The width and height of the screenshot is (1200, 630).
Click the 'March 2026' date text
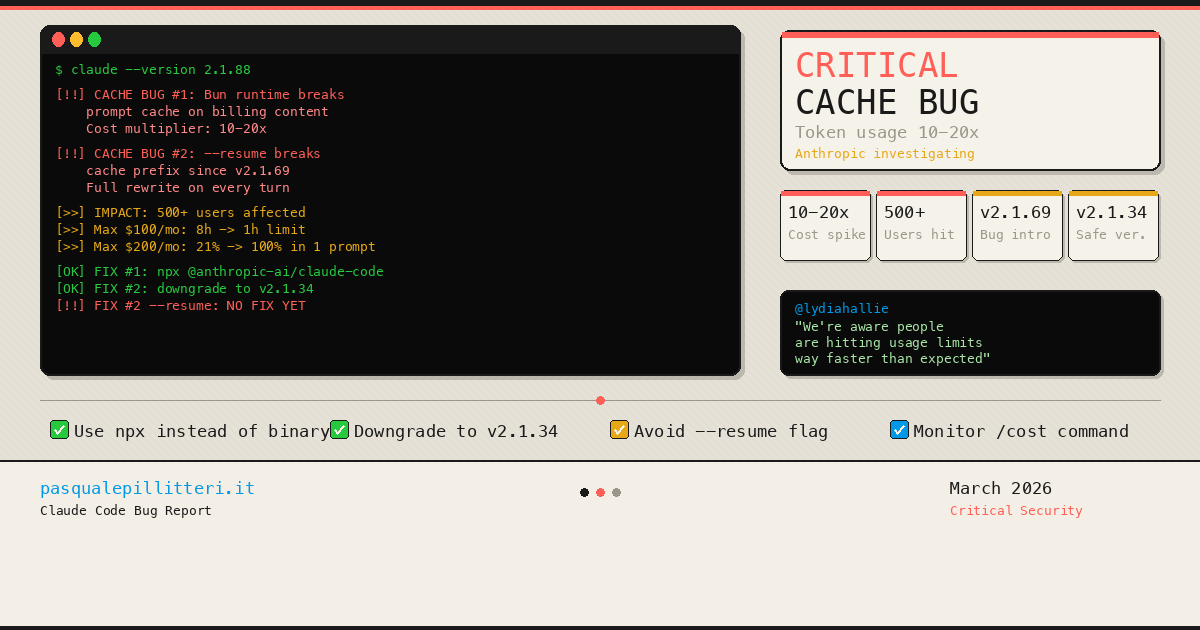pos(1000,488)
